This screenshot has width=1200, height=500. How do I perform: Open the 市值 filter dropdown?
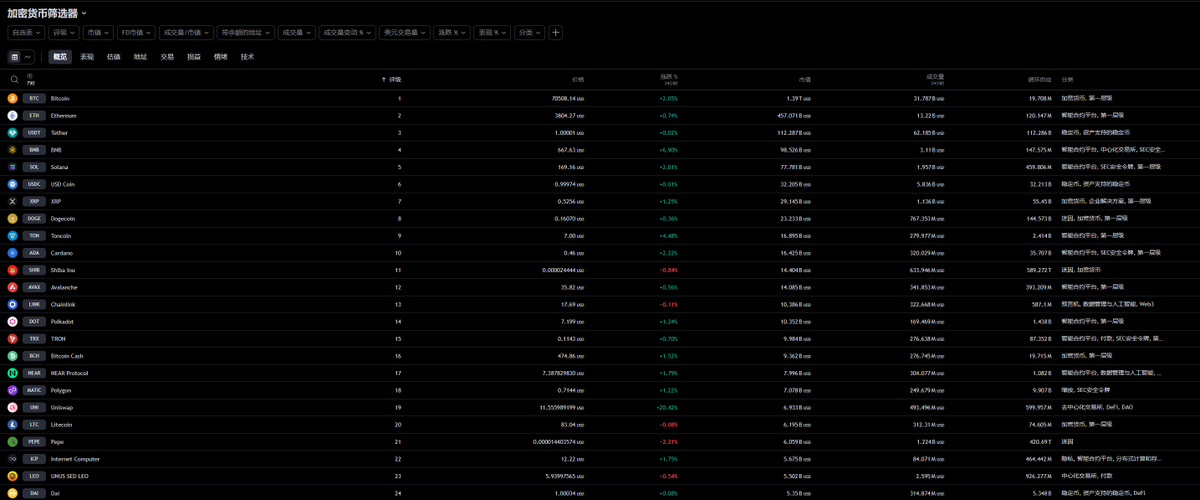tap(99, 33)
